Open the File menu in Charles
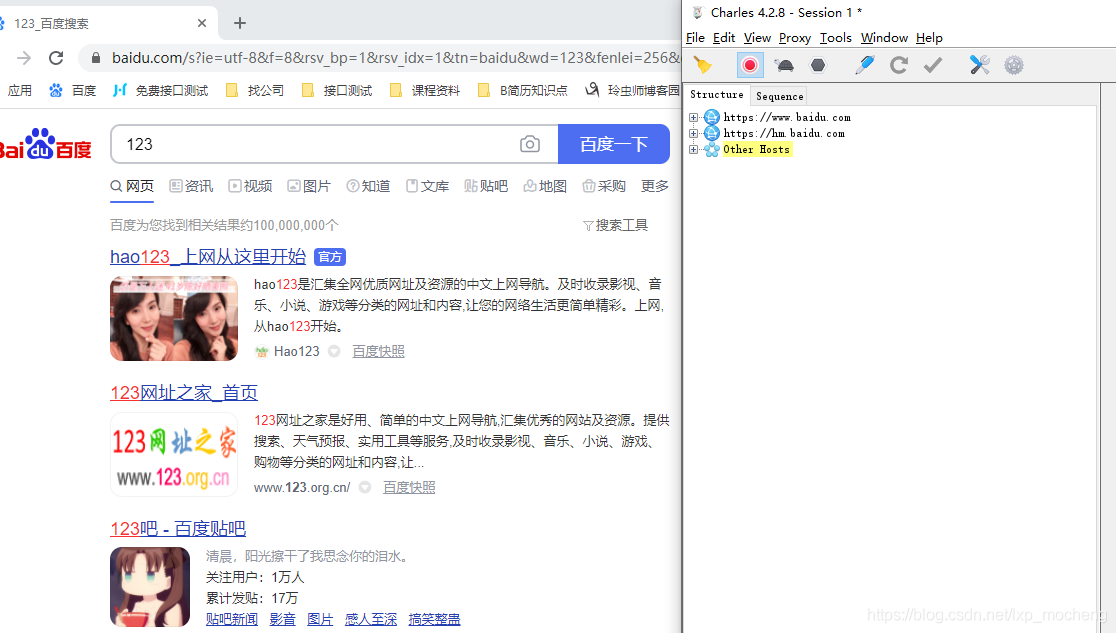The width and height of the screenshot is (1116, 633). tap(695, 38)
